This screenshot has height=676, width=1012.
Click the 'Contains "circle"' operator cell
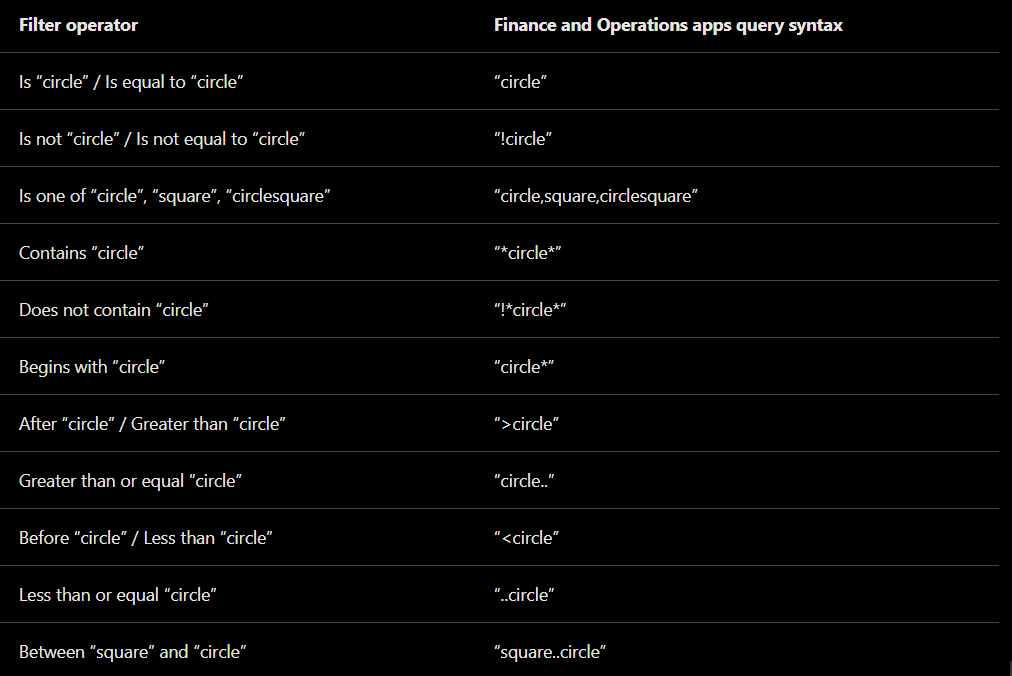(81, 253)
